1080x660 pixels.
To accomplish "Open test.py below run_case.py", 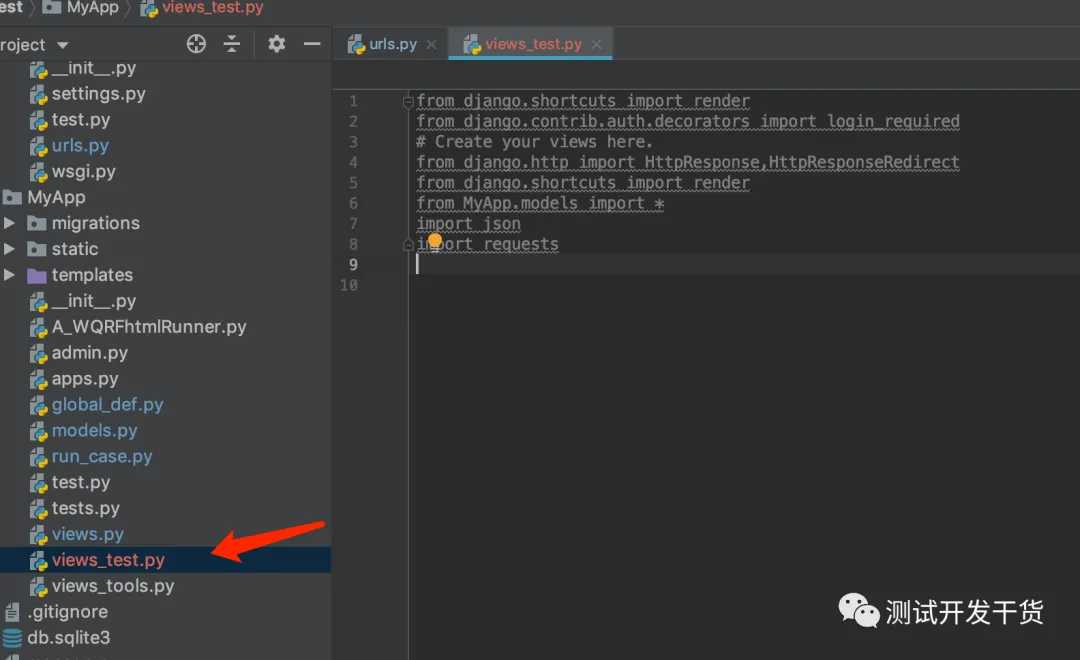I will [x=81, y=482].
